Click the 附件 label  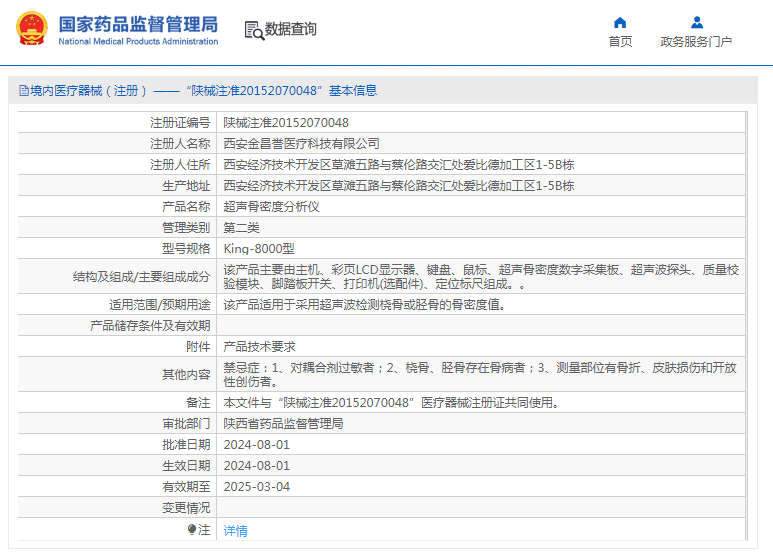[198, 346]
